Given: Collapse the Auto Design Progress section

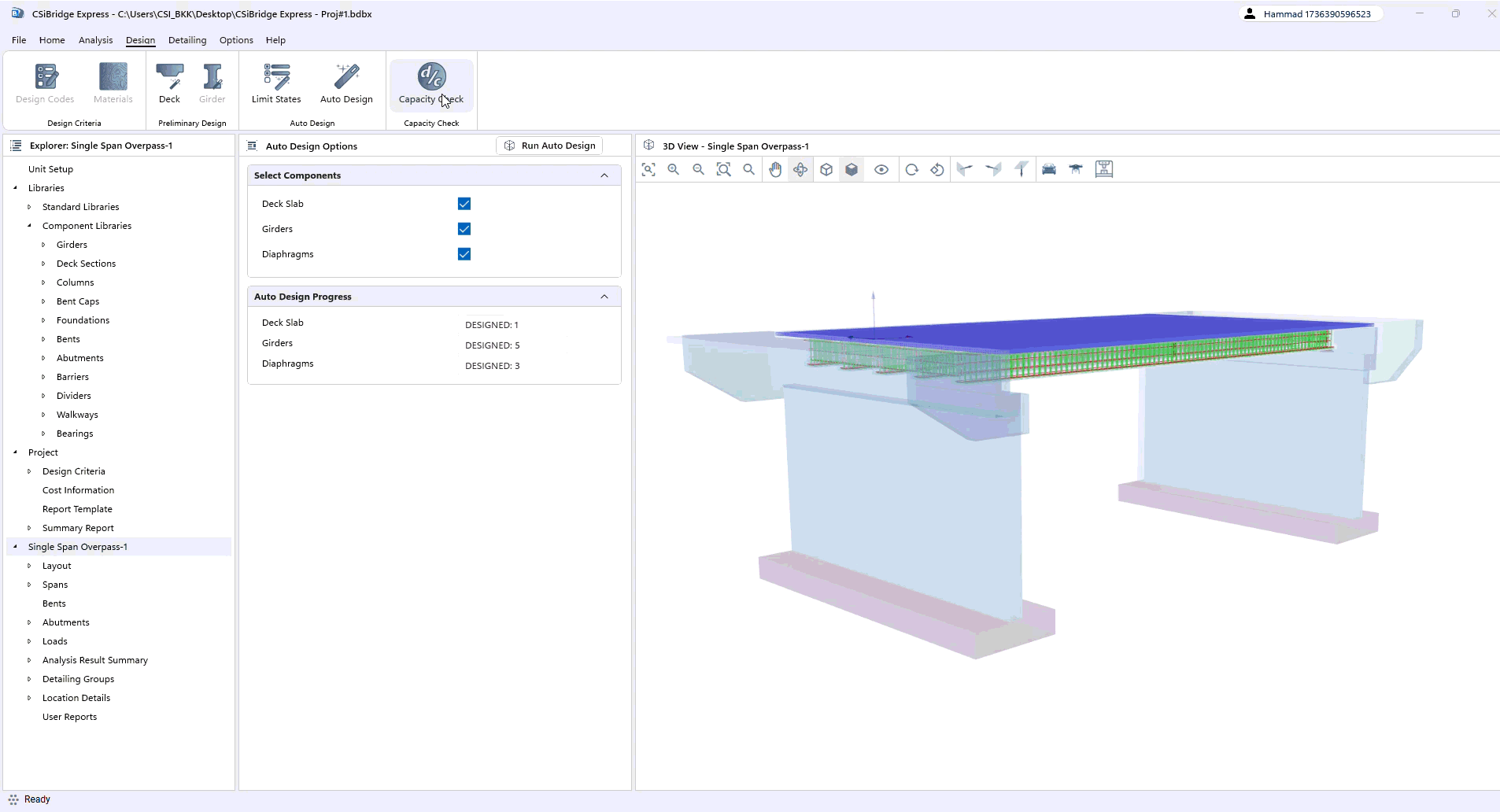Looking at the screenshot, I should [x=604, y=297].
